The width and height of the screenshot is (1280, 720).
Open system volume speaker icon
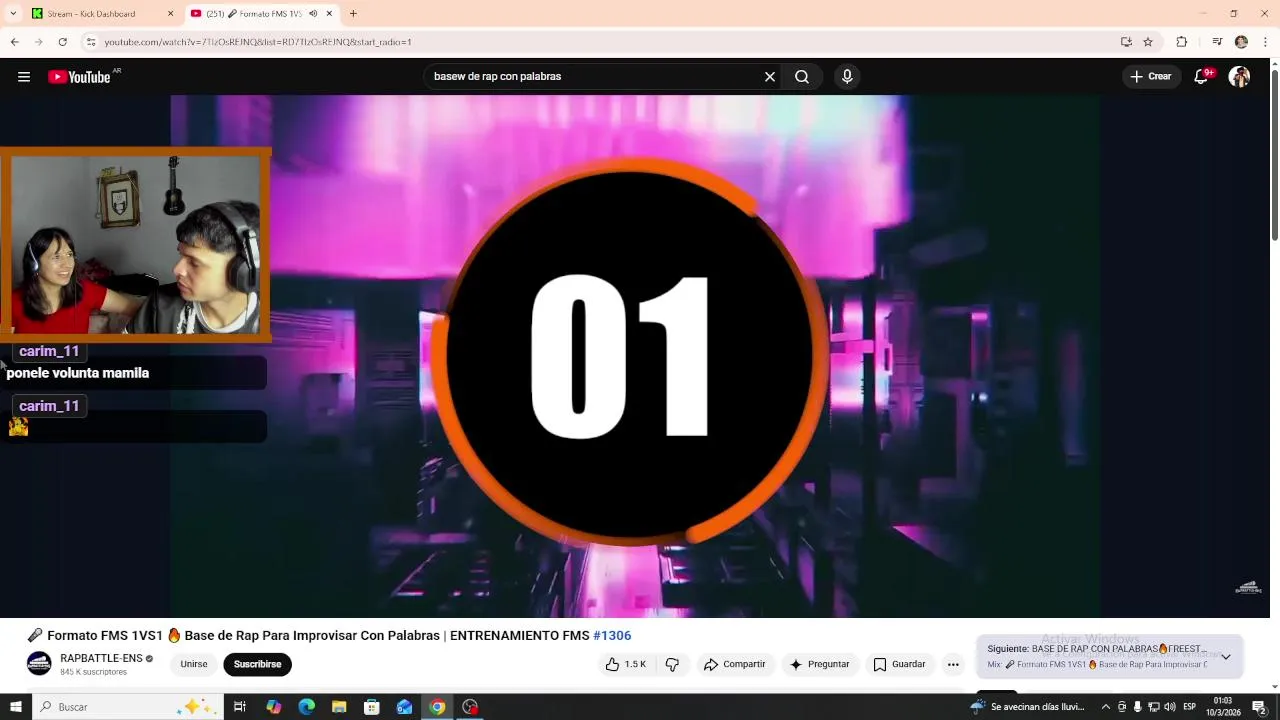click(x=1170, y=707)
